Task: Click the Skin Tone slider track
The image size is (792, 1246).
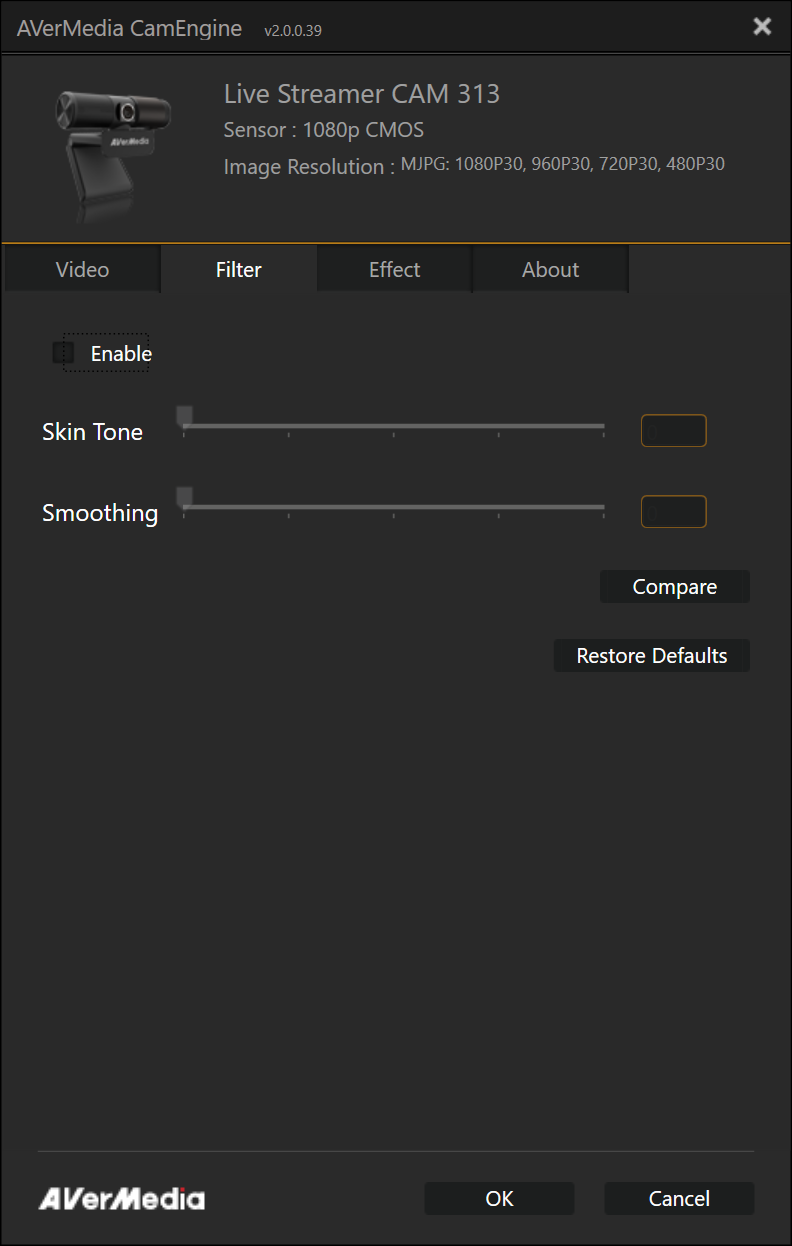Action: [394, 427]
